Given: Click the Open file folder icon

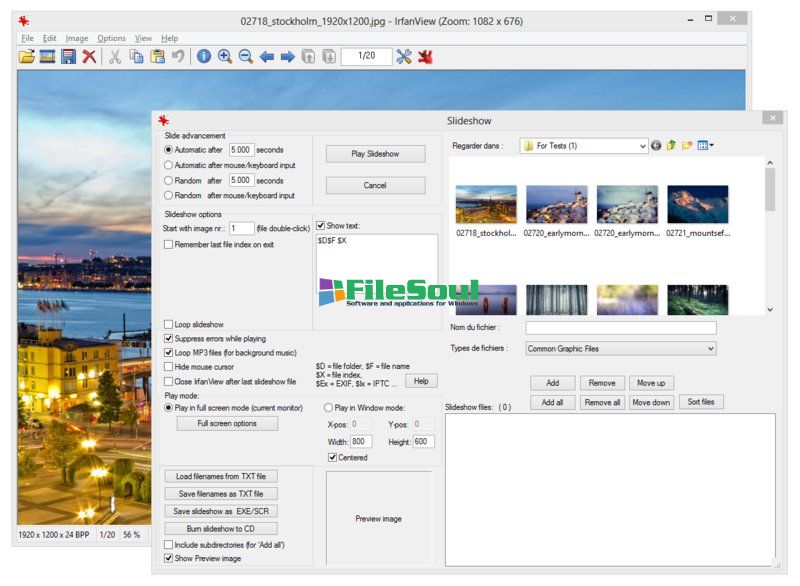Looking at the screenshot, I should [26, 57].
